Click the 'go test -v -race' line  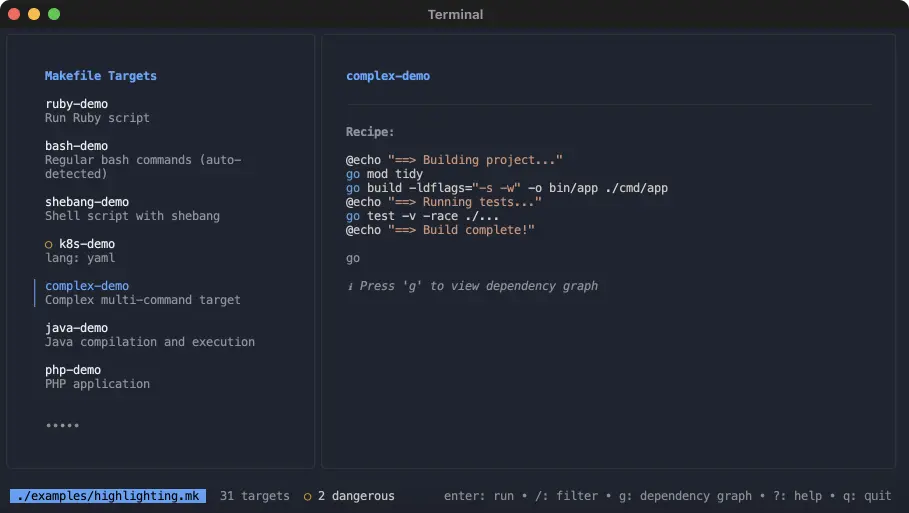coord(422,216)
